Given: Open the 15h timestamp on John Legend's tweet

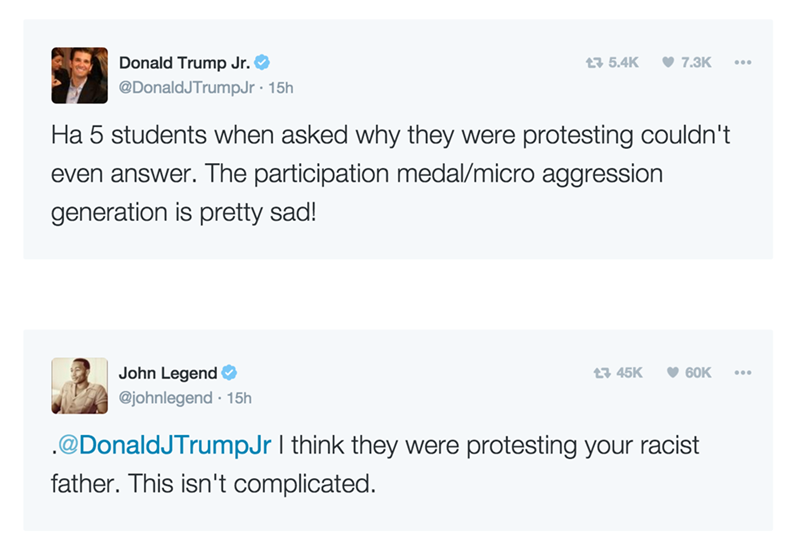Looking at the screenshot, I should [240, 398].
